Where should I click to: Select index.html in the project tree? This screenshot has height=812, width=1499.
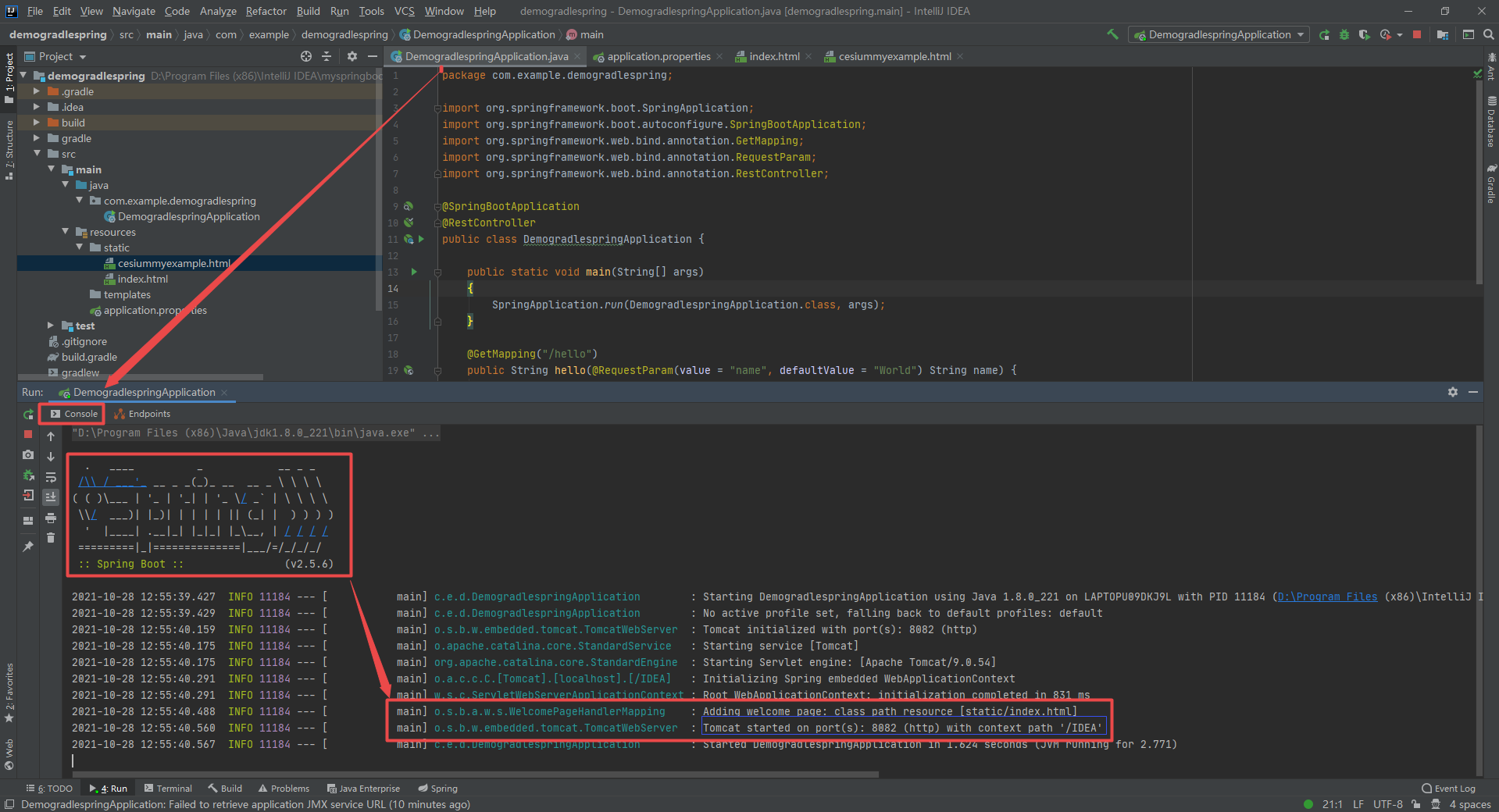[142, 279]
